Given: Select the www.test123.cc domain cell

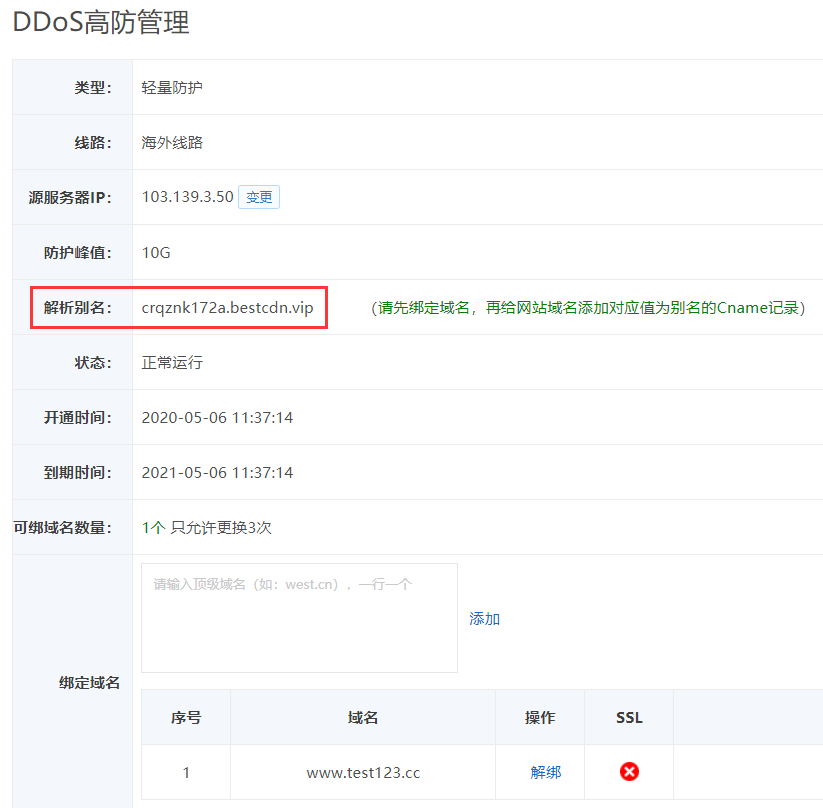Looking at the screenshot, I should 363,772.
